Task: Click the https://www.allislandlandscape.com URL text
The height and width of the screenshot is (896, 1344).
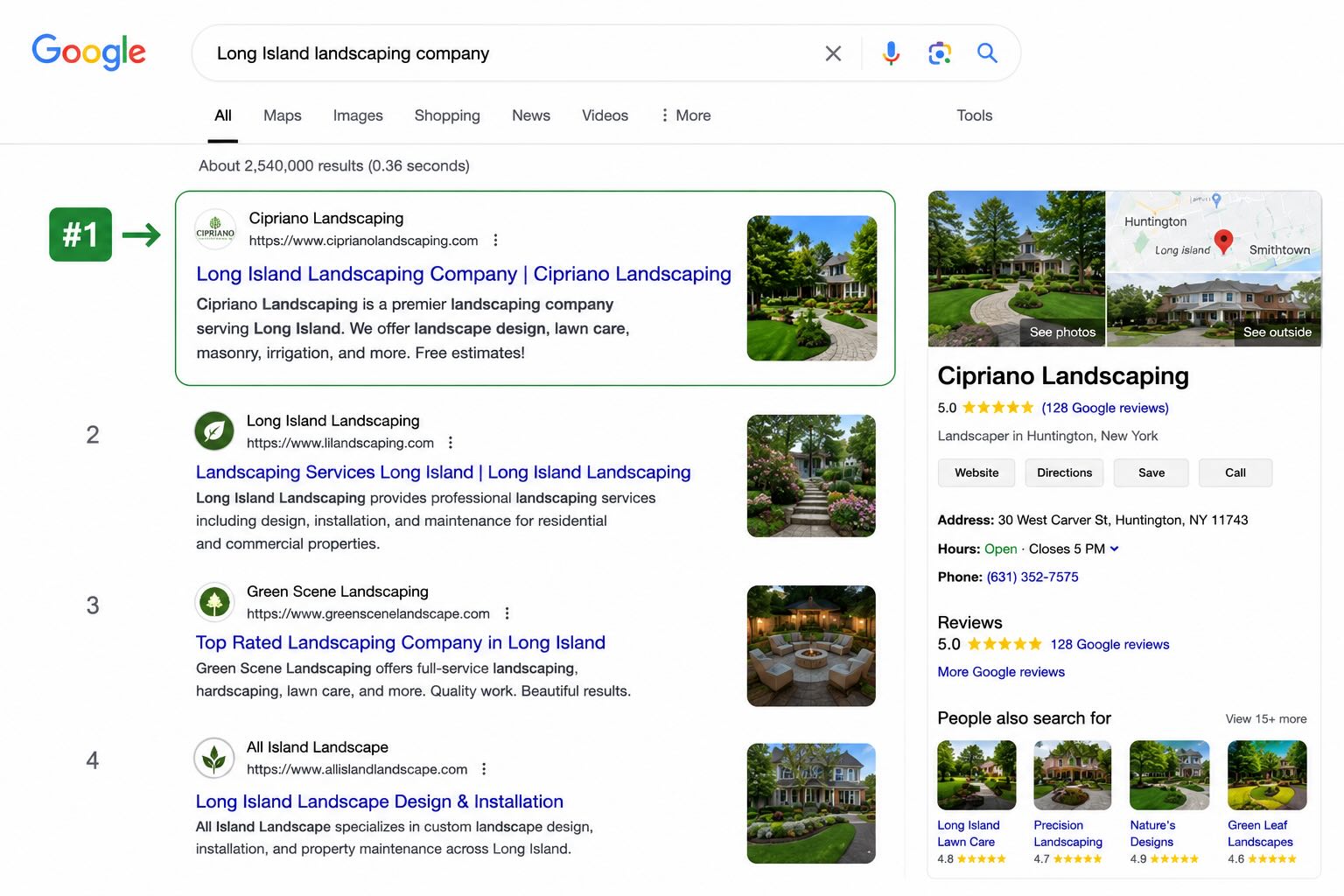Action: tap(357, 770)
